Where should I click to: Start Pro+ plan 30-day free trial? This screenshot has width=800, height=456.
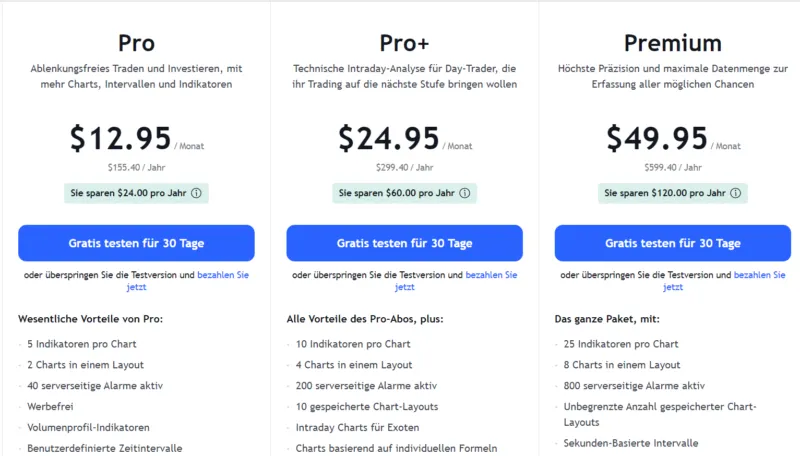pyautogui.click(x=404, y=243)
